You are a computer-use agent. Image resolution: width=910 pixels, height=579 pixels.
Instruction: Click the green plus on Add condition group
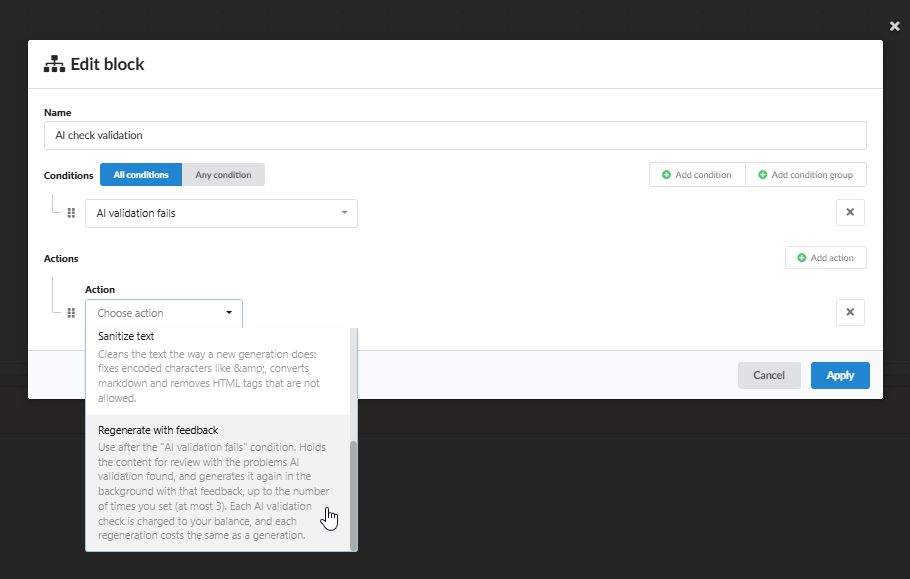[x=763, y=175]
